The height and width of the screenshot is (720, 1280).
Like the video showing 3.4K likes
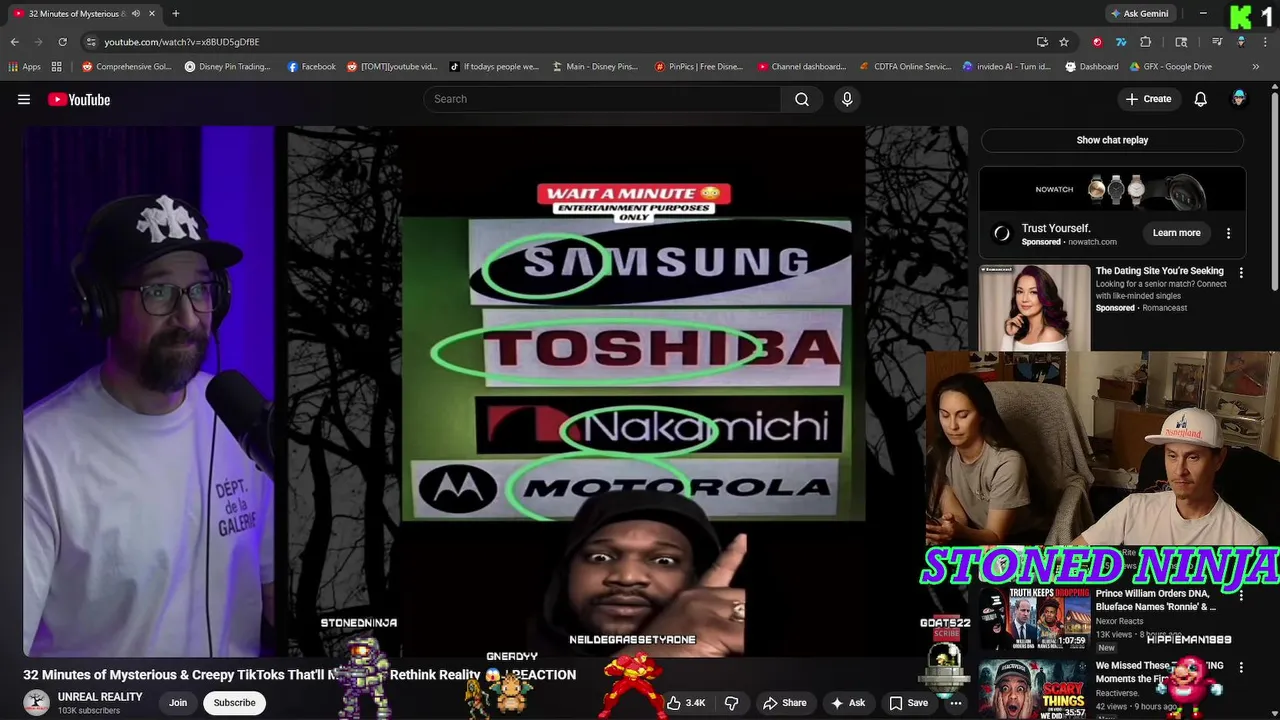point(686,703)
